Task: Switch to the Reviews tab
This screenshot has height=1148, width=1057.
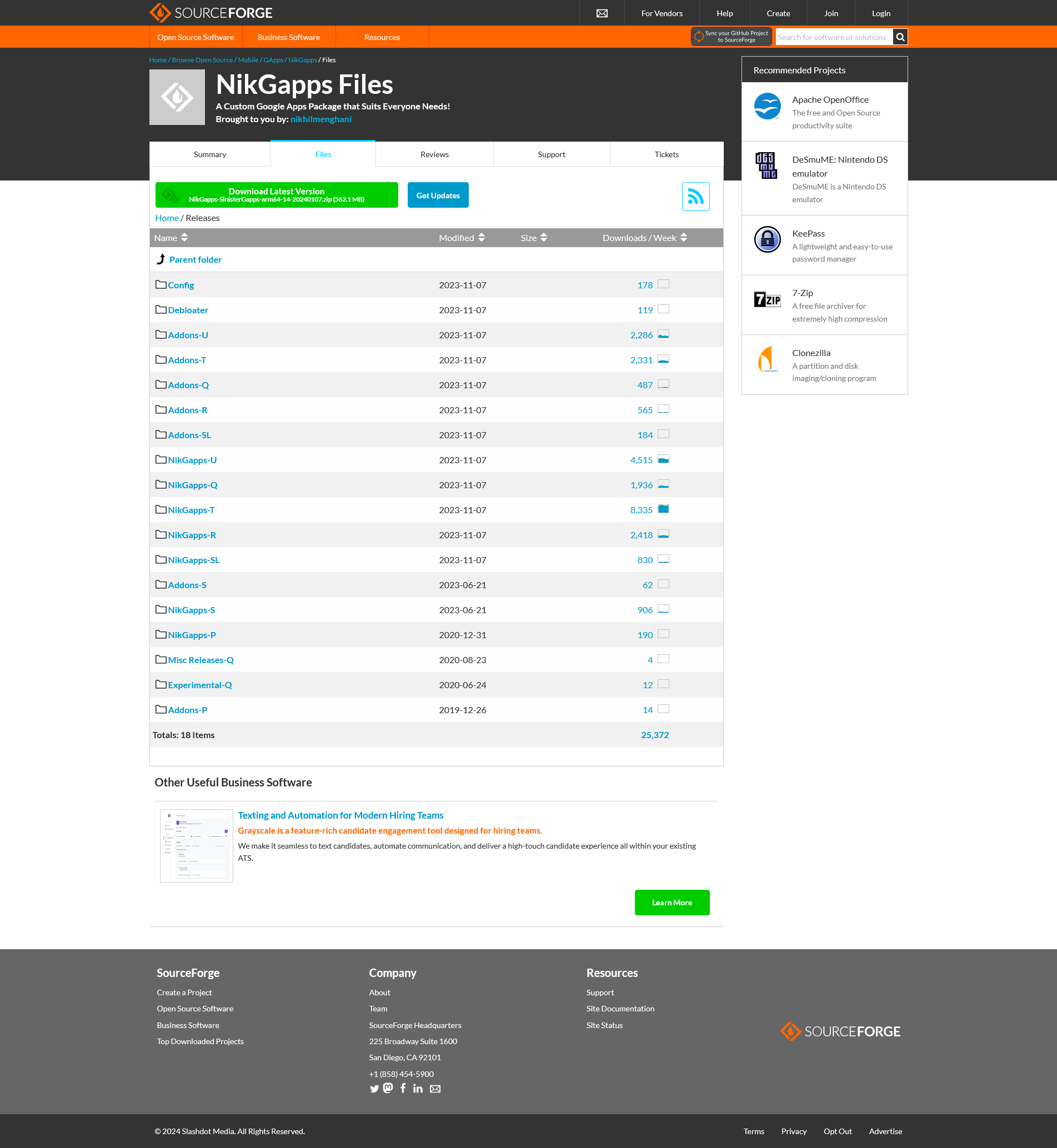Action: coord(435,154)
